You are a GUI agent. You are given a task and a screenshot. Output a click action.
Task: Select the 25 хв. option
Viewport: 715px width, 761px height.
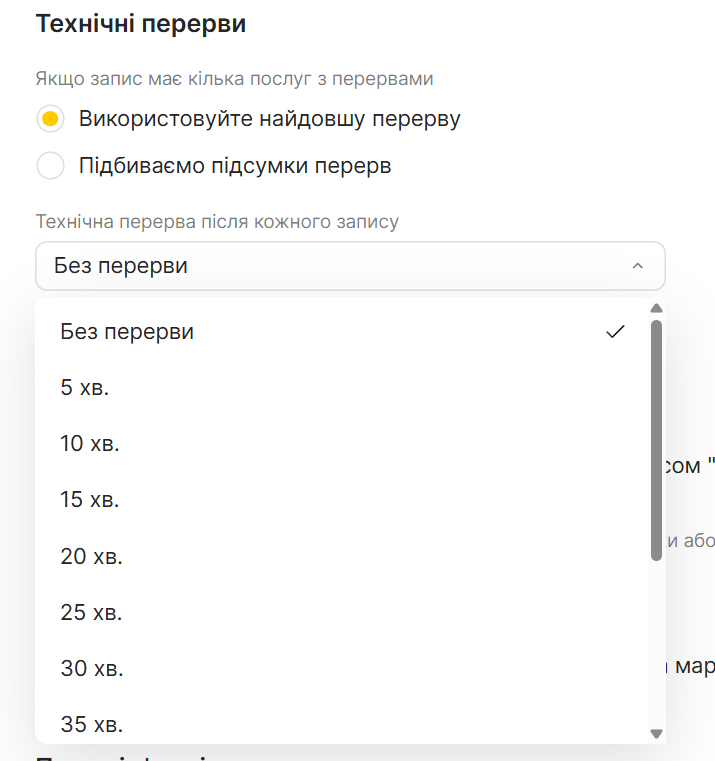point(91,612)
